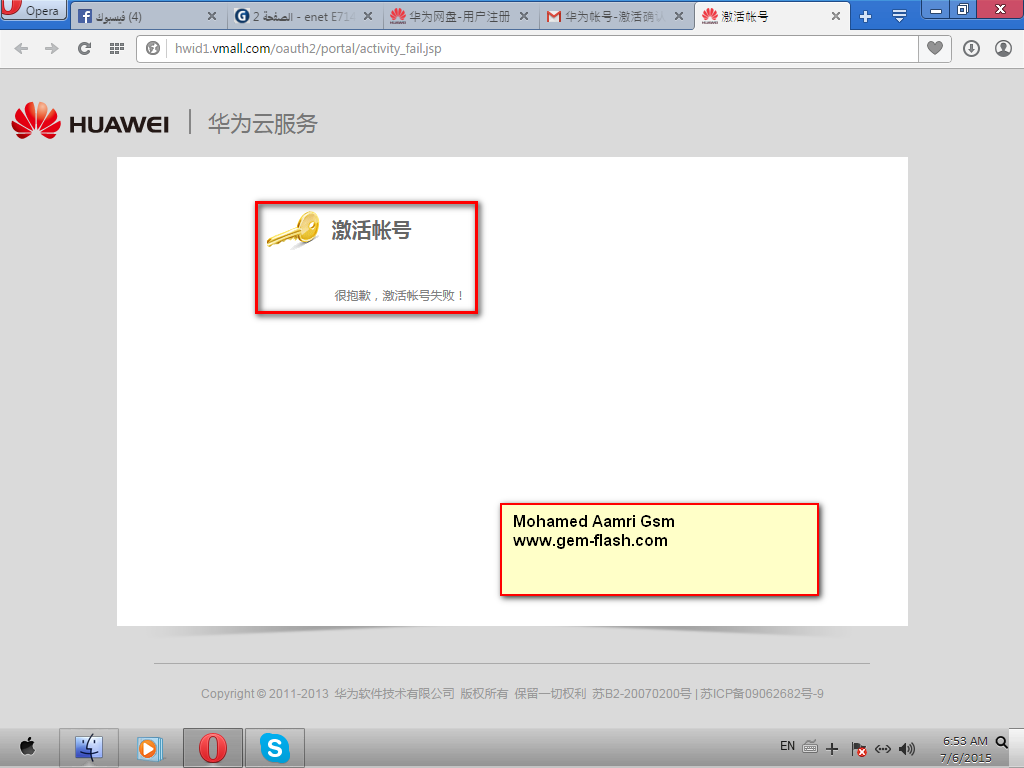Open the Opera menu button
Viewport: 1024px width, 768px height.
point(33,10)
